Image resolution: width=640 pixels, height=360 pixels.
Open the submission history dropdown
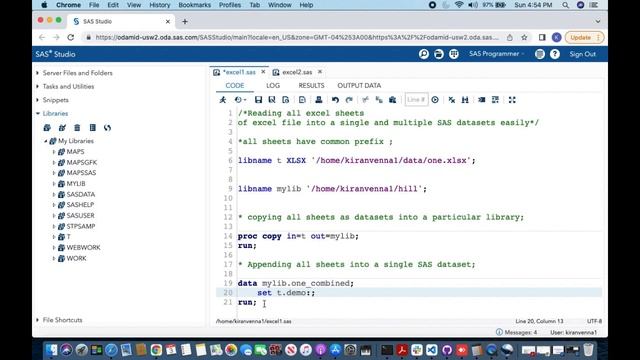click(240, 100)
